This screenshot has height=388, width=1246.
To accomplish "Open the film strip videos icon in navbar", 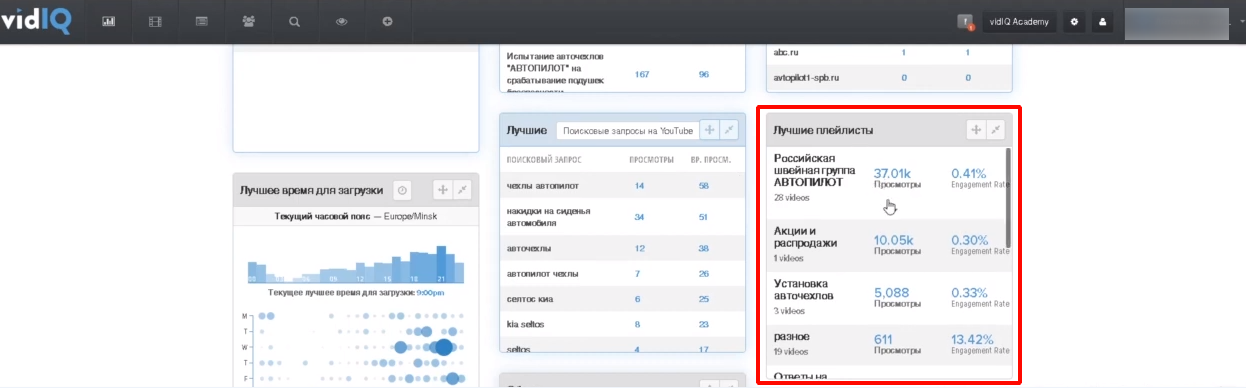I will point(155,21).
